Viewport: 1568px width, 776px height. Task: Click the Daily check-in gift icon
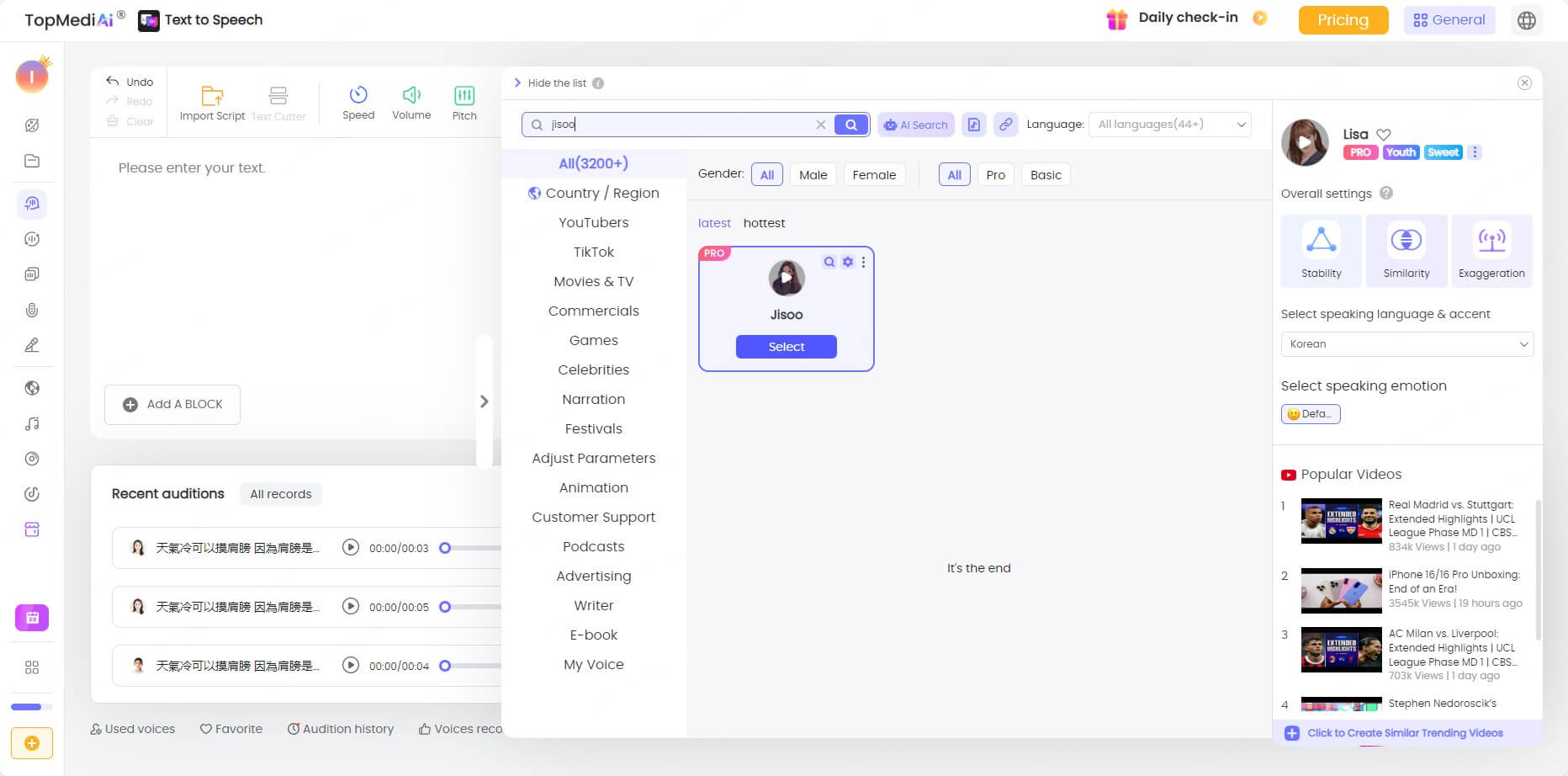1116,19
